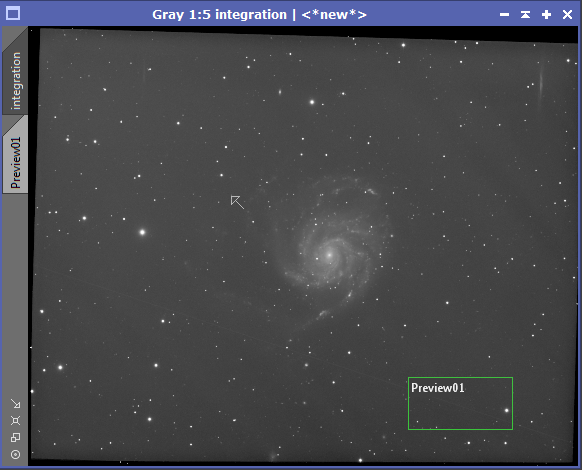582x470 pixels.
Task: Click the Preview01 label inside green rectangle
Action: pyautogui.click(x=438, y=388)
